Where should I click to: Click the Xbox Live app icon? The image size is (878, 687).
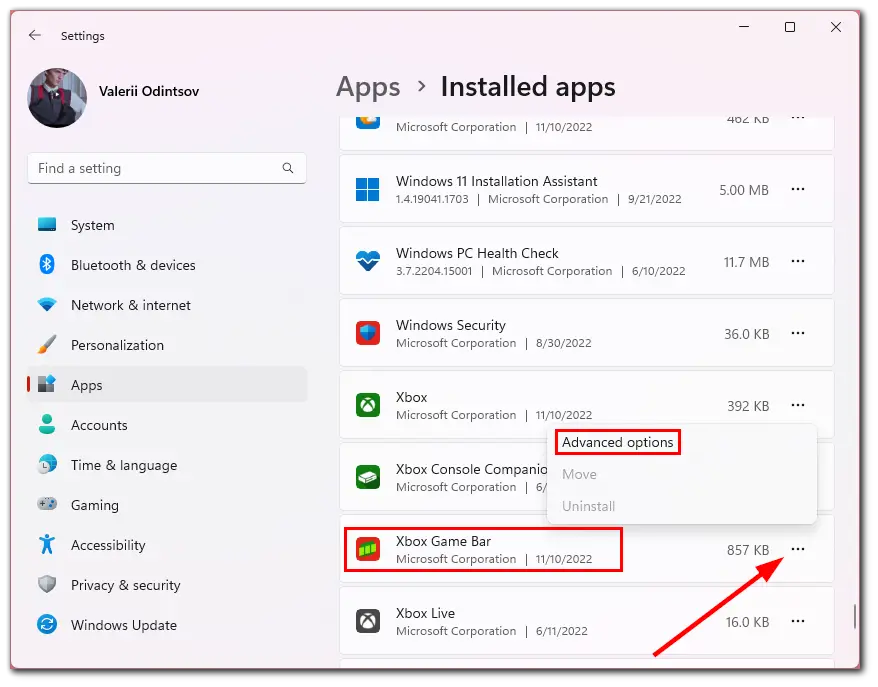click(x=368, y=621)
